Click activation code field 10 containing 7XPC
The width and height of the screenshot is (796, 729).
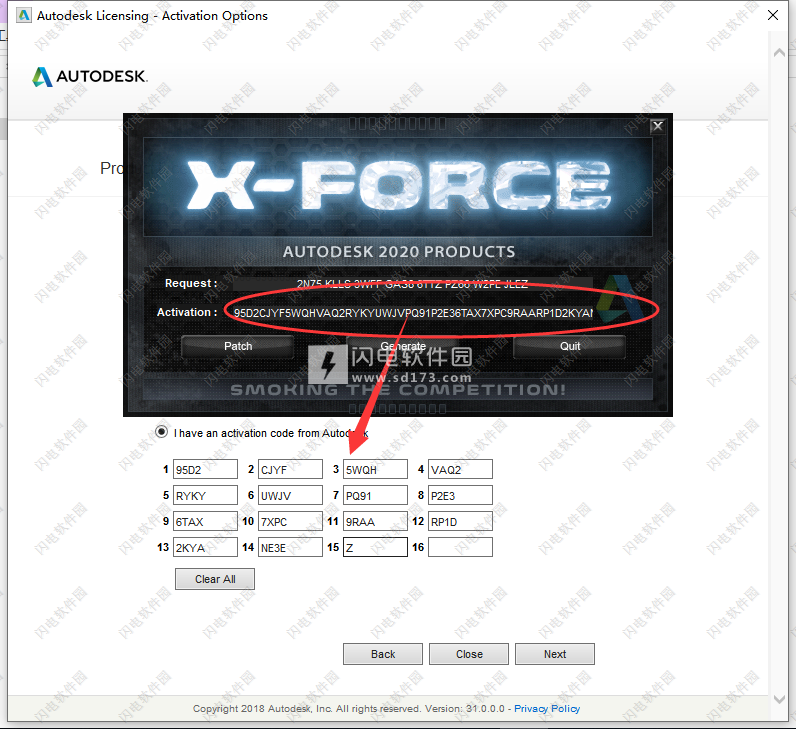290,521
